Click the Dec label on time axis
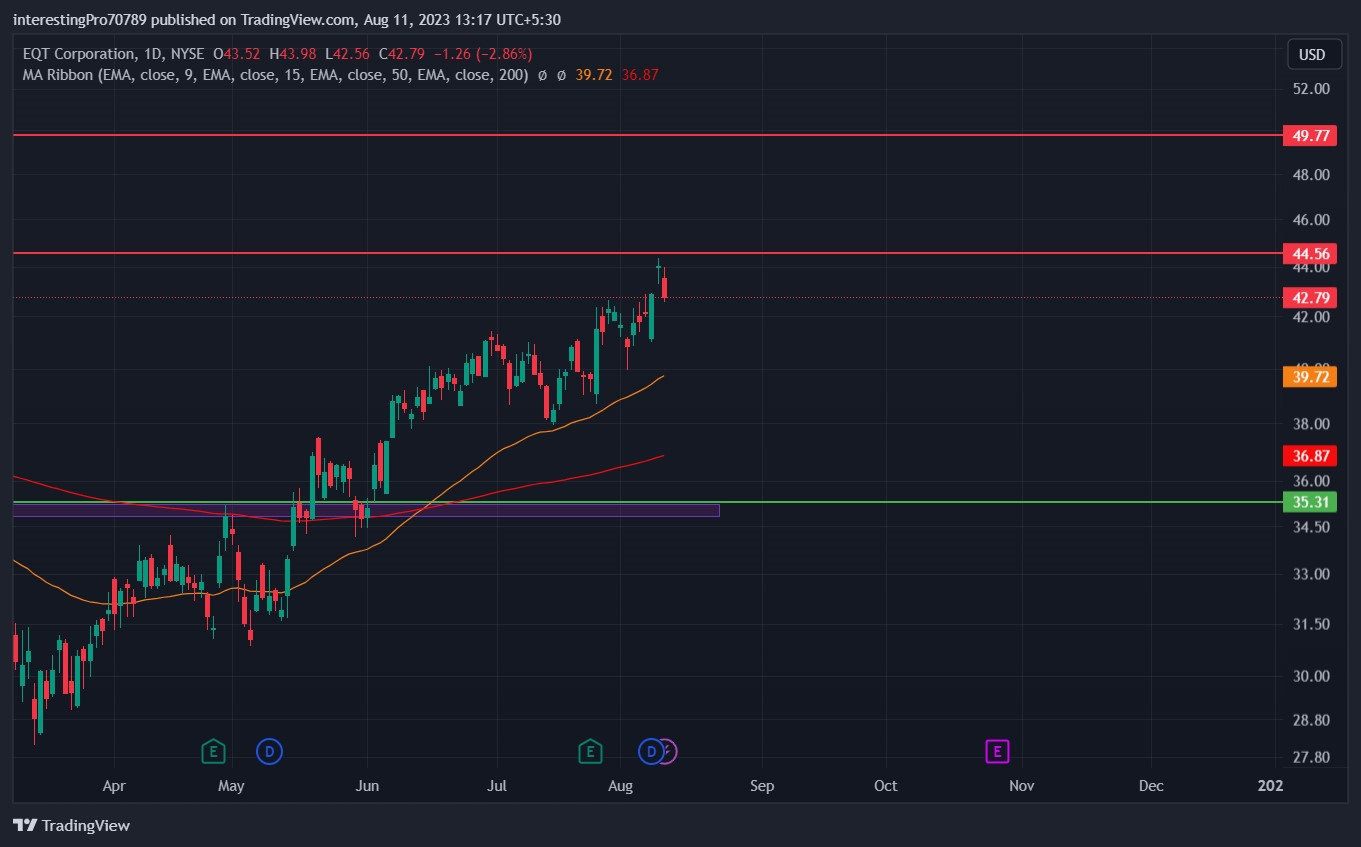 [x=1151, y=786]
